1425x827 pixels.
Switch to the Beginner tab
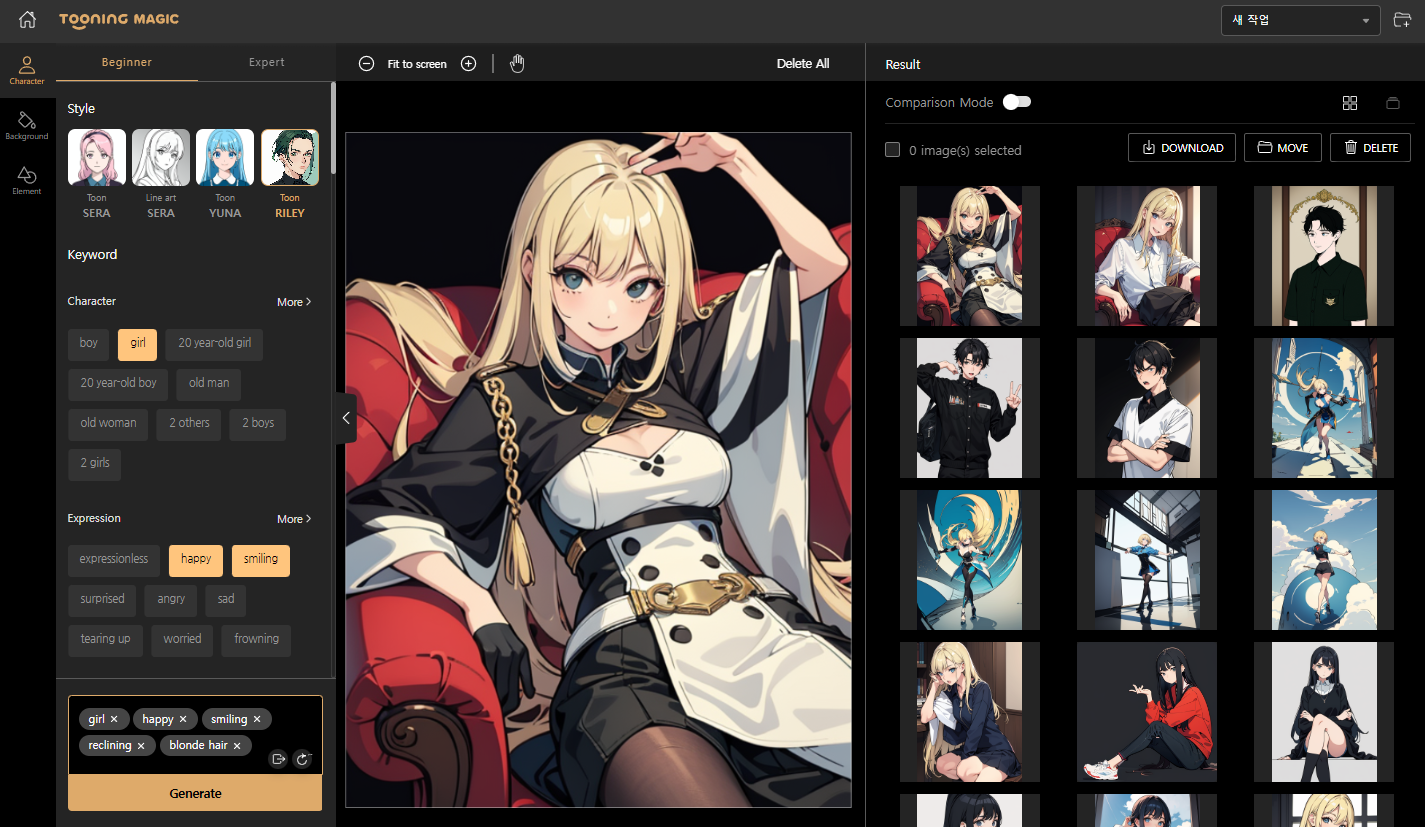[127, 62]
